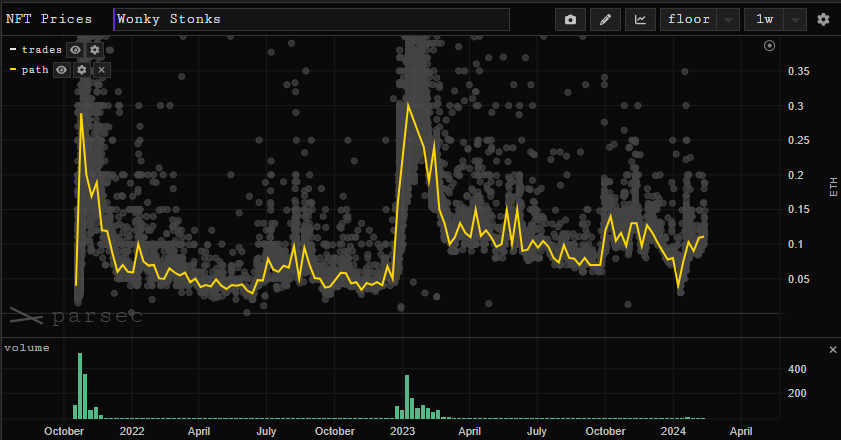Click the April 2024 time axis label
Image resolution: width=841 pixels, height=440 pixels.
click(x=741, y=431)
